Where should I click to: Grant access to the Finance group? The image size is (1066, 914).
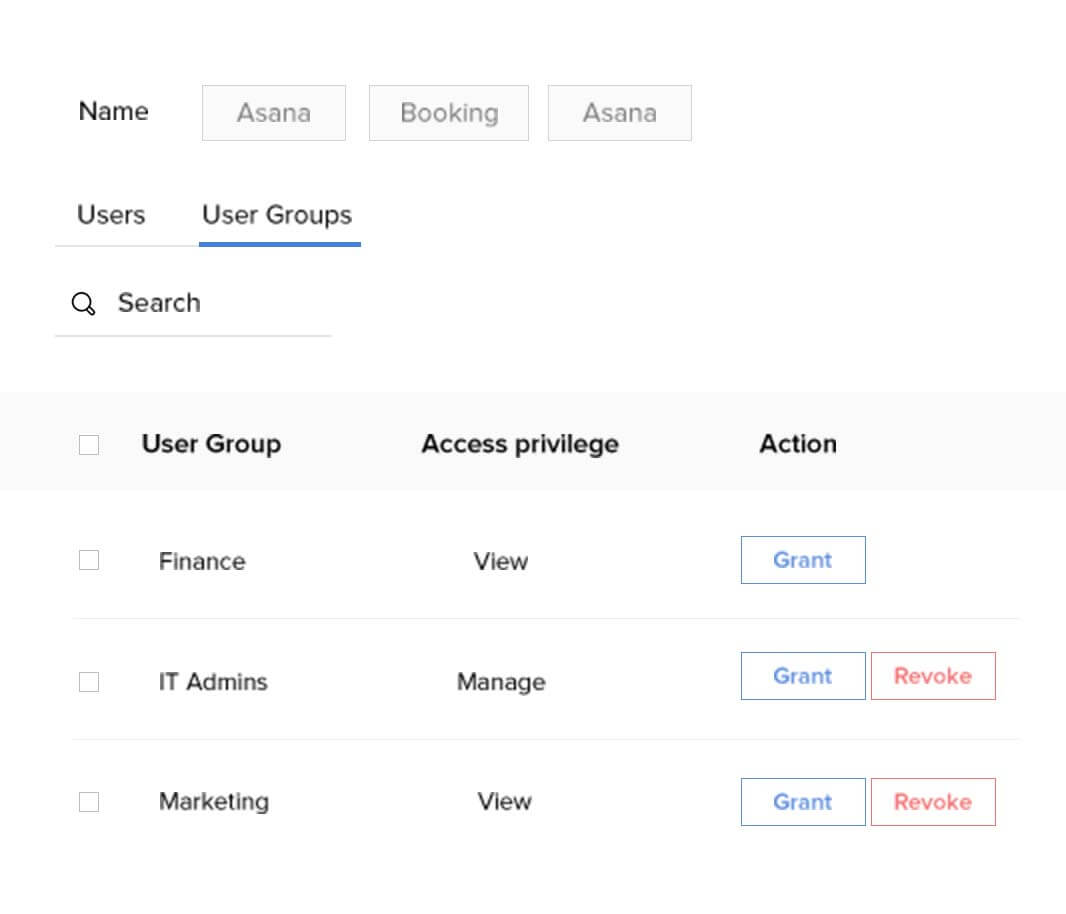(803, 560)
